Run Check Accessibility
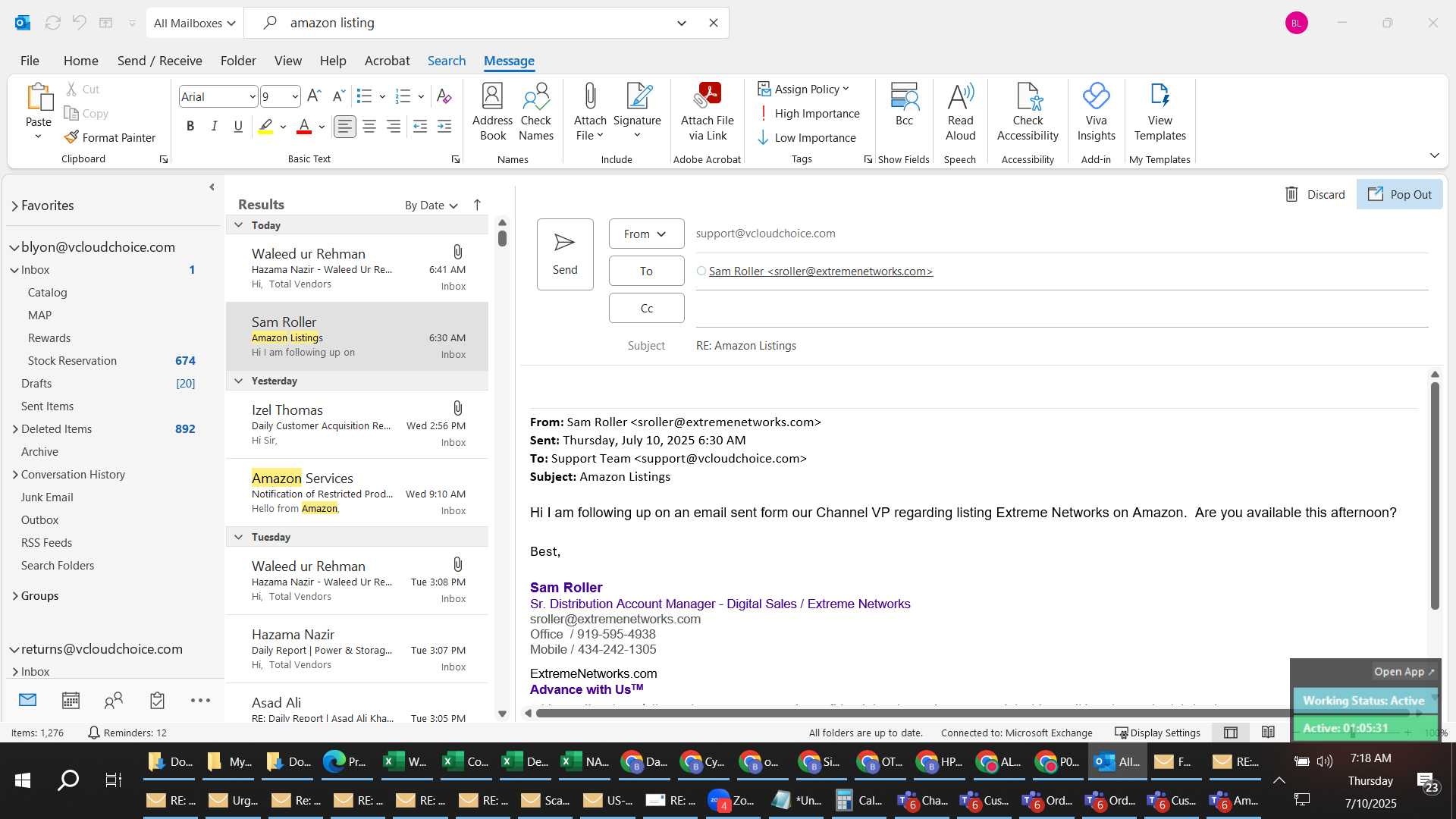1456x819 pixels. pos(1028,112)
